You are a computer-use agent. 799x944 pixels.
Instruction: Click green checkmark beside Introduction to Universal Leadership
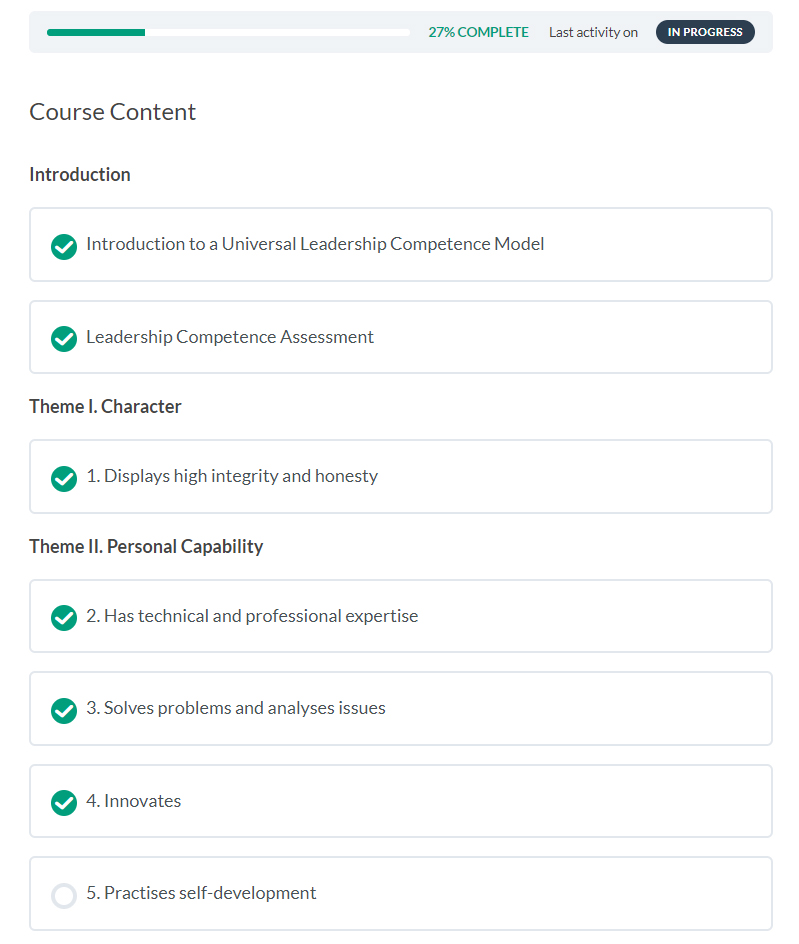pos(64,246)
